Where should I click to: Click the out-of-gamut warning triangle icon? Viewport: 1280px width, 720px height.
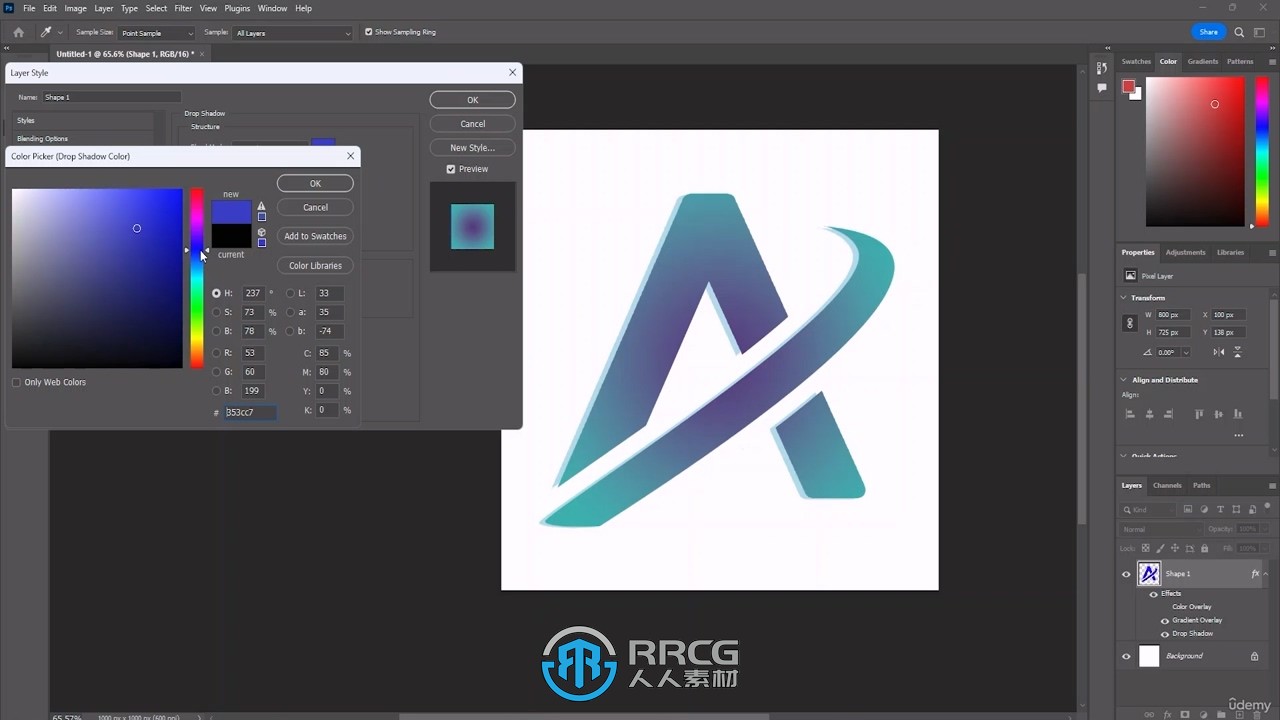coord(261,206)
